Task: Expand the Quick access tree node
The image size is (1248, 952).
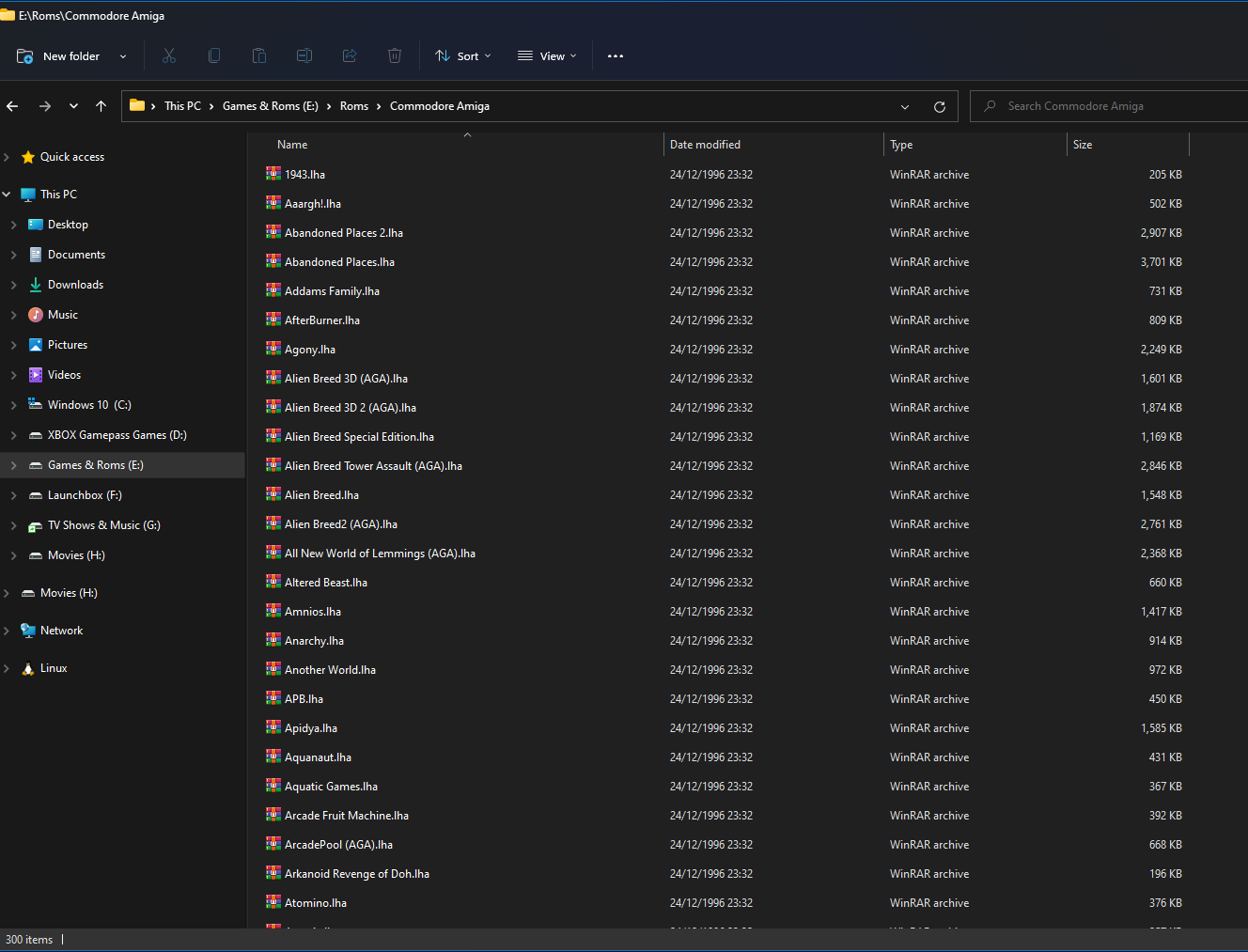Action: (x=7, y=157)
